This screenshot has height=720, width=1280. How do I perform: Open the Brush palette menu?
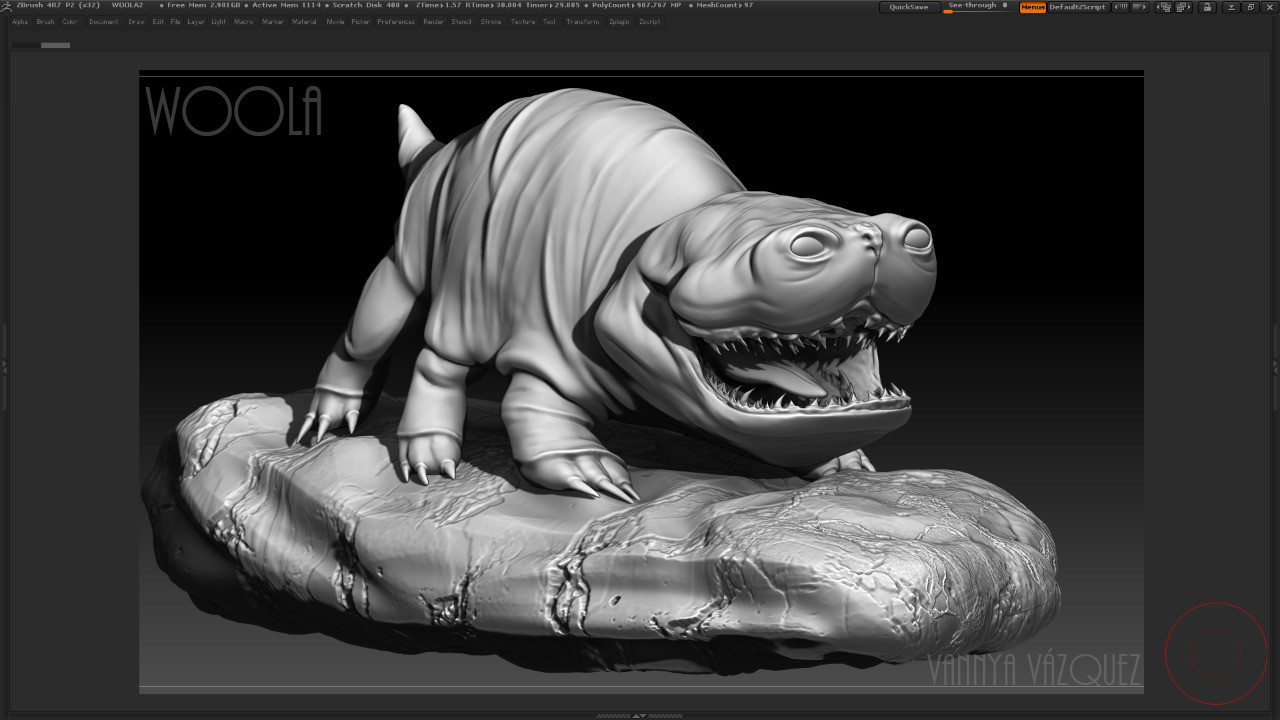(x=44, y=21)
